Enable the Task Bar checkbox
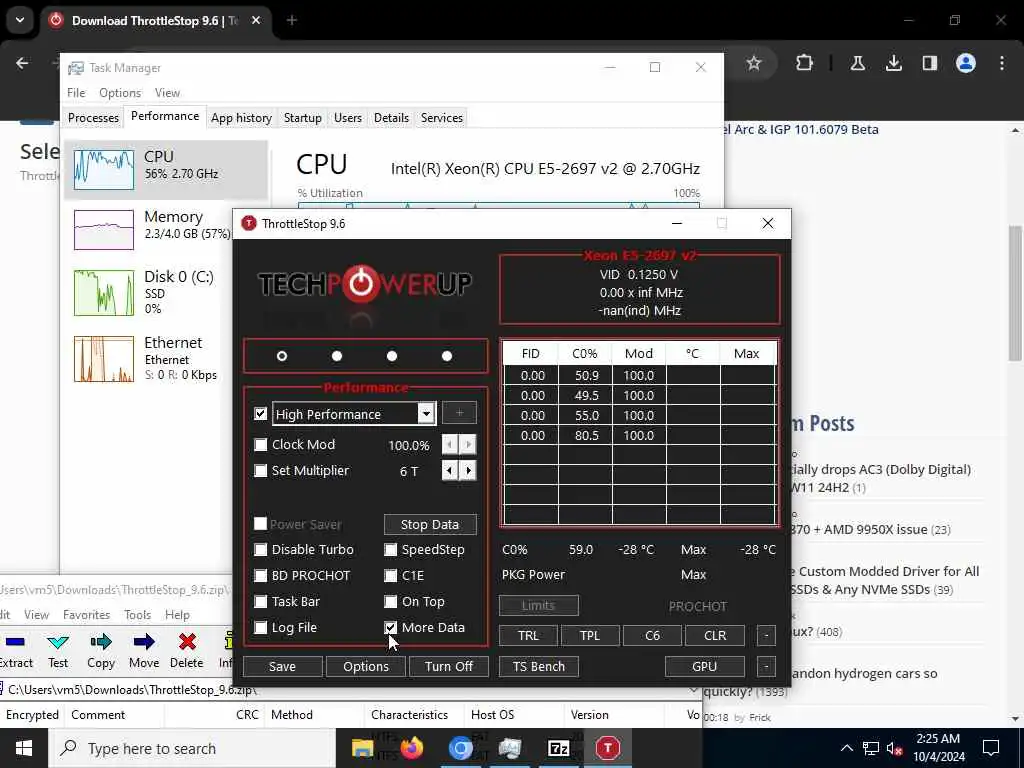 coord(261,601)
